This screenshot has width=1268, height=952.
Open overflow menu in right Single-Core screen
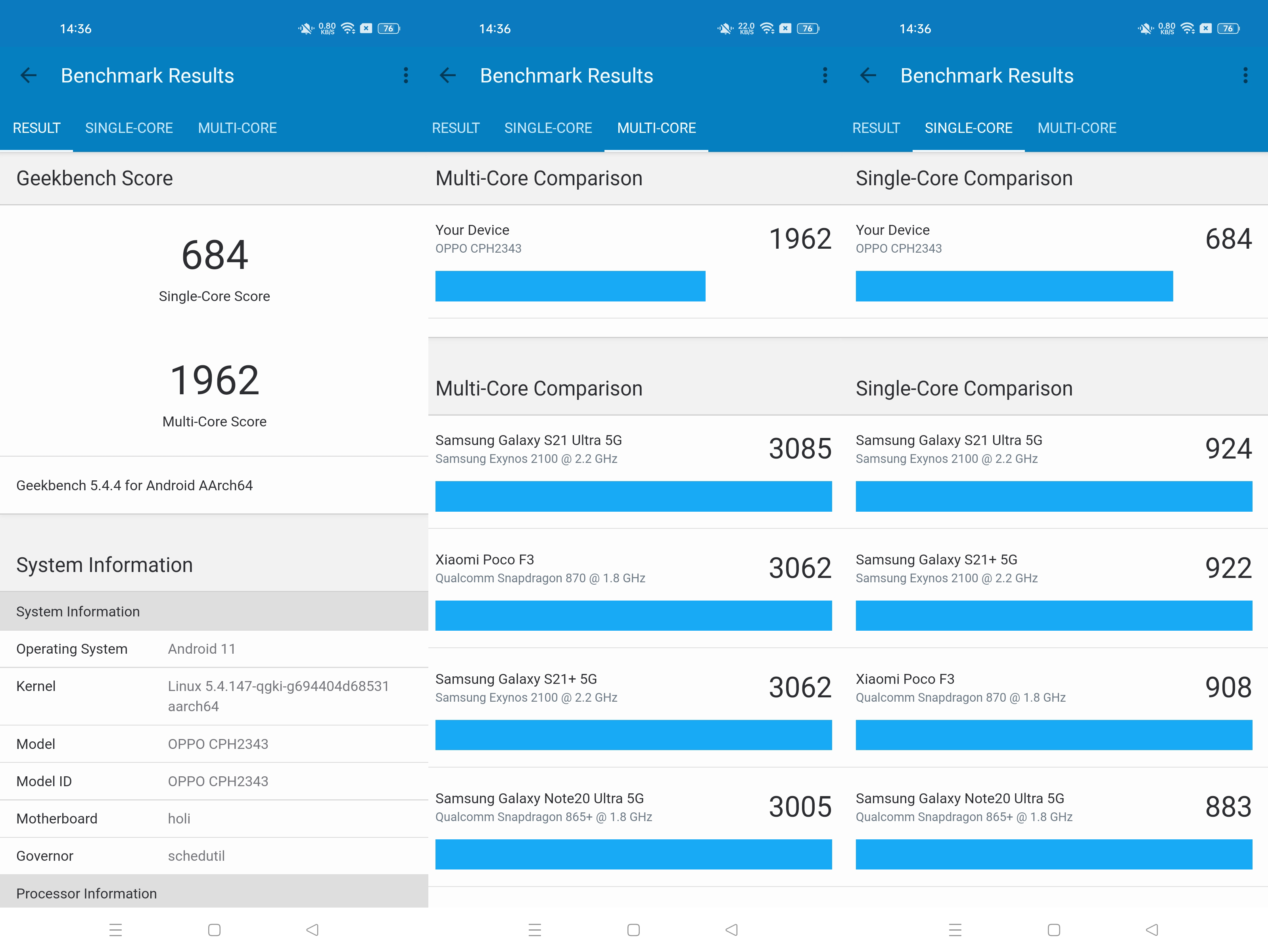click(1245, 75)
